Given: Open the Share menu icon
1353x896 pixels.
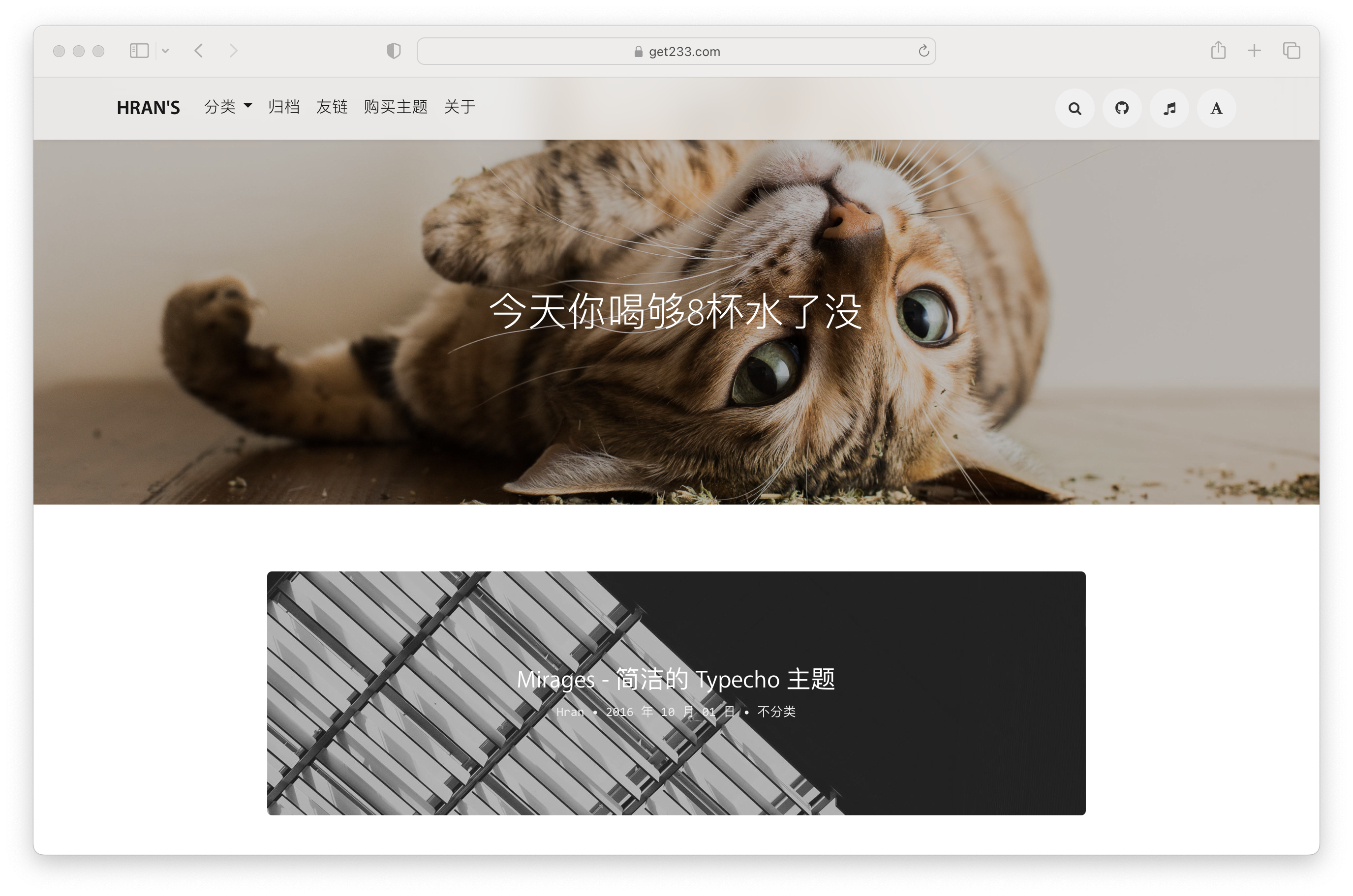Looking at the screenshot, I should [x=1218, y=50].
